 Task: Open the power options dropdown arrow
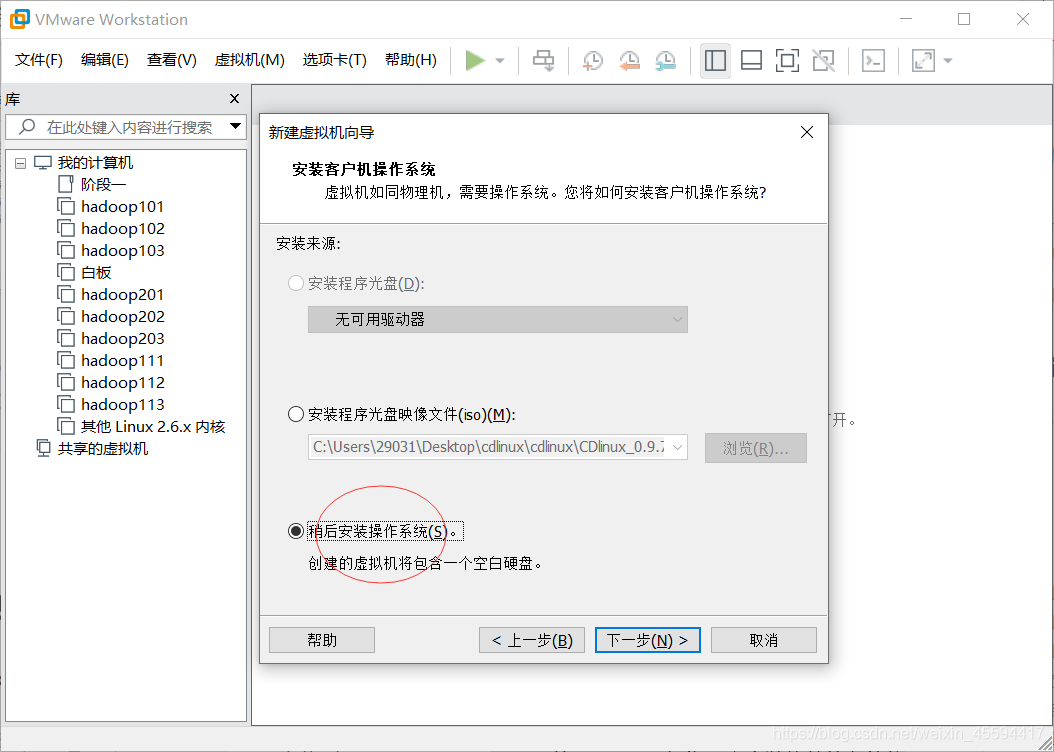point(500,60)
